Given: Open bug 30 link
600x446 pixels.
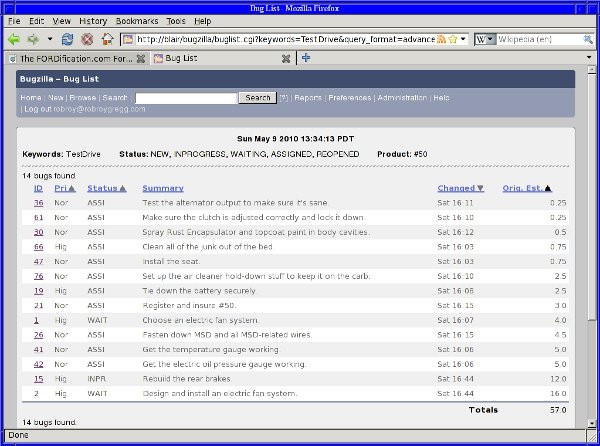Looking at the screenshot, I should [39, 232].
